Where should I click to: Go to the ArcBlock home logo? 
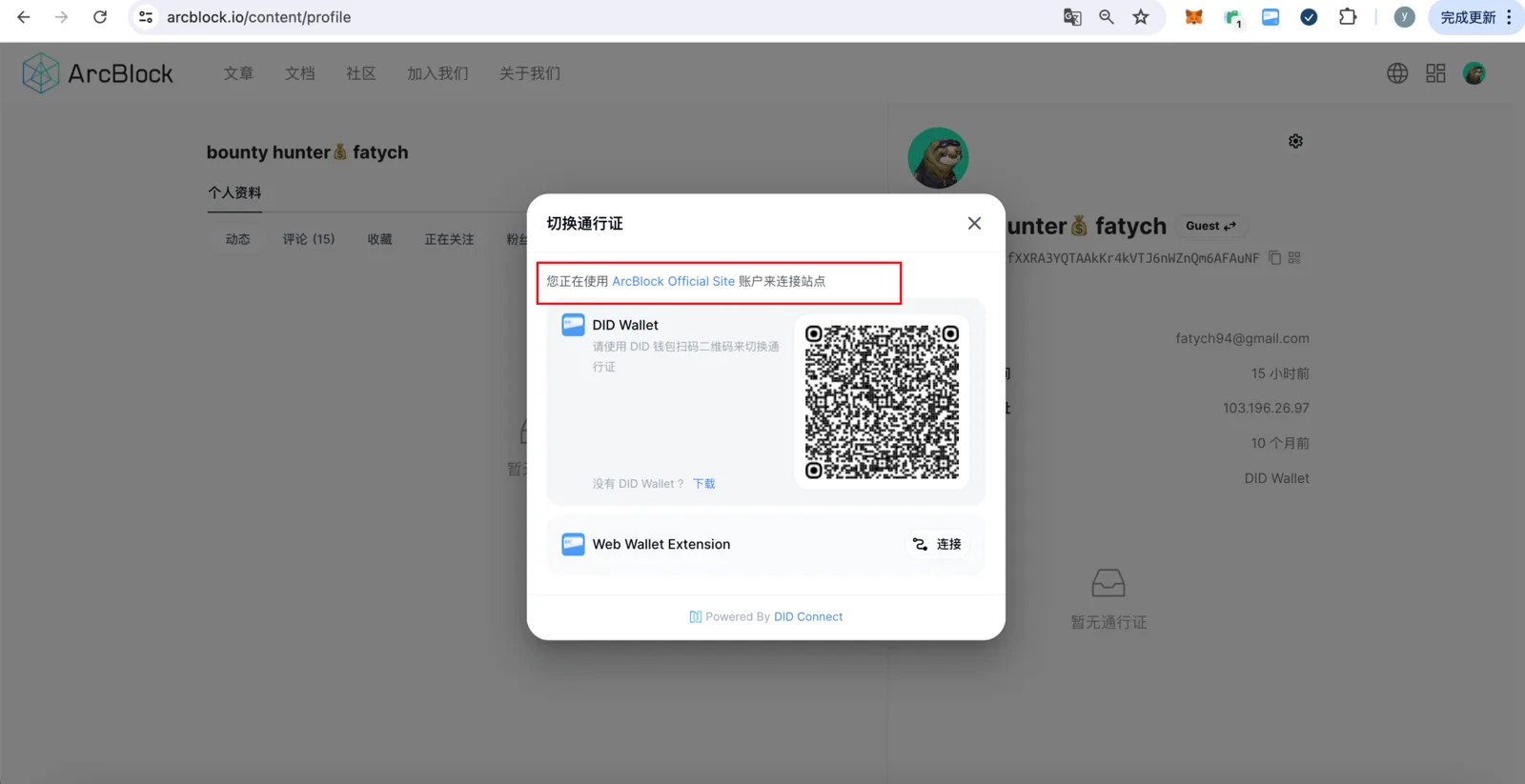[x=97, y=73]
